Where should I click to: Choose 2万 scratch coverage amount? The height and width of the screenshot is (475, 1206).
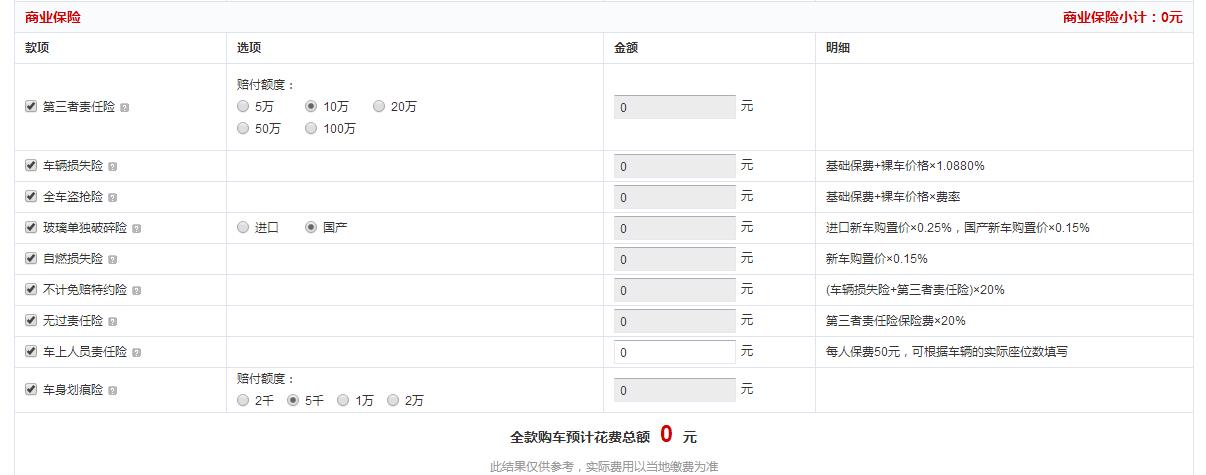(x=393, y=400)
